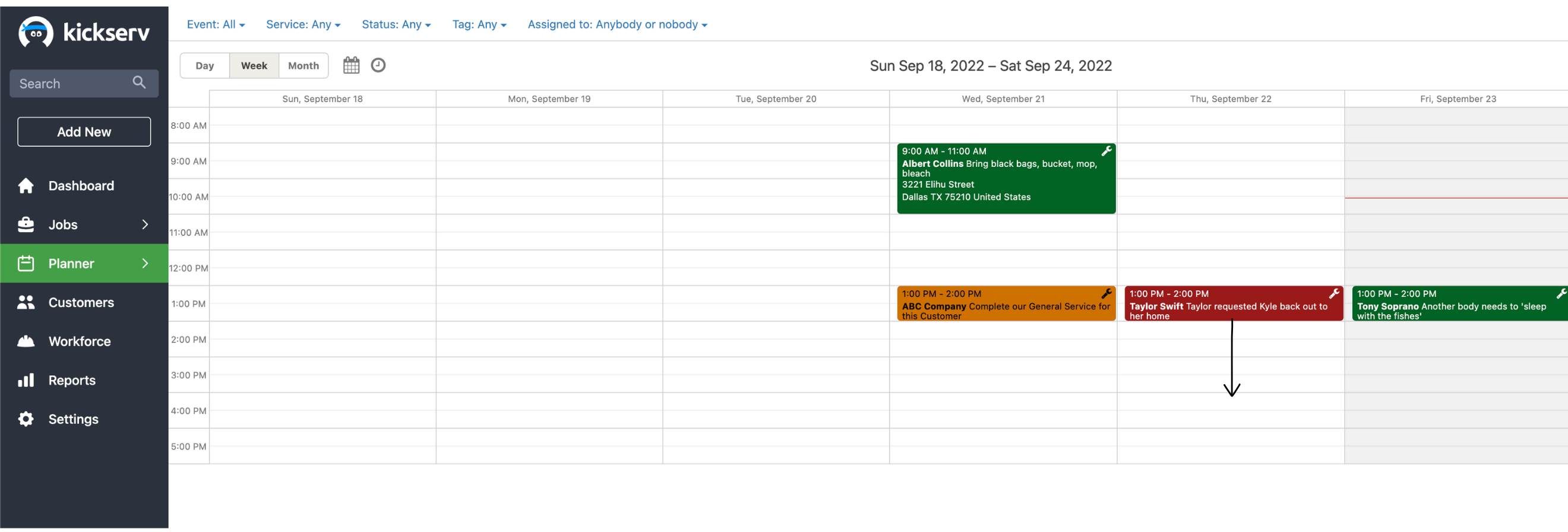Select the Week view button
This screenshot has height=532, width=1568.
254,66
